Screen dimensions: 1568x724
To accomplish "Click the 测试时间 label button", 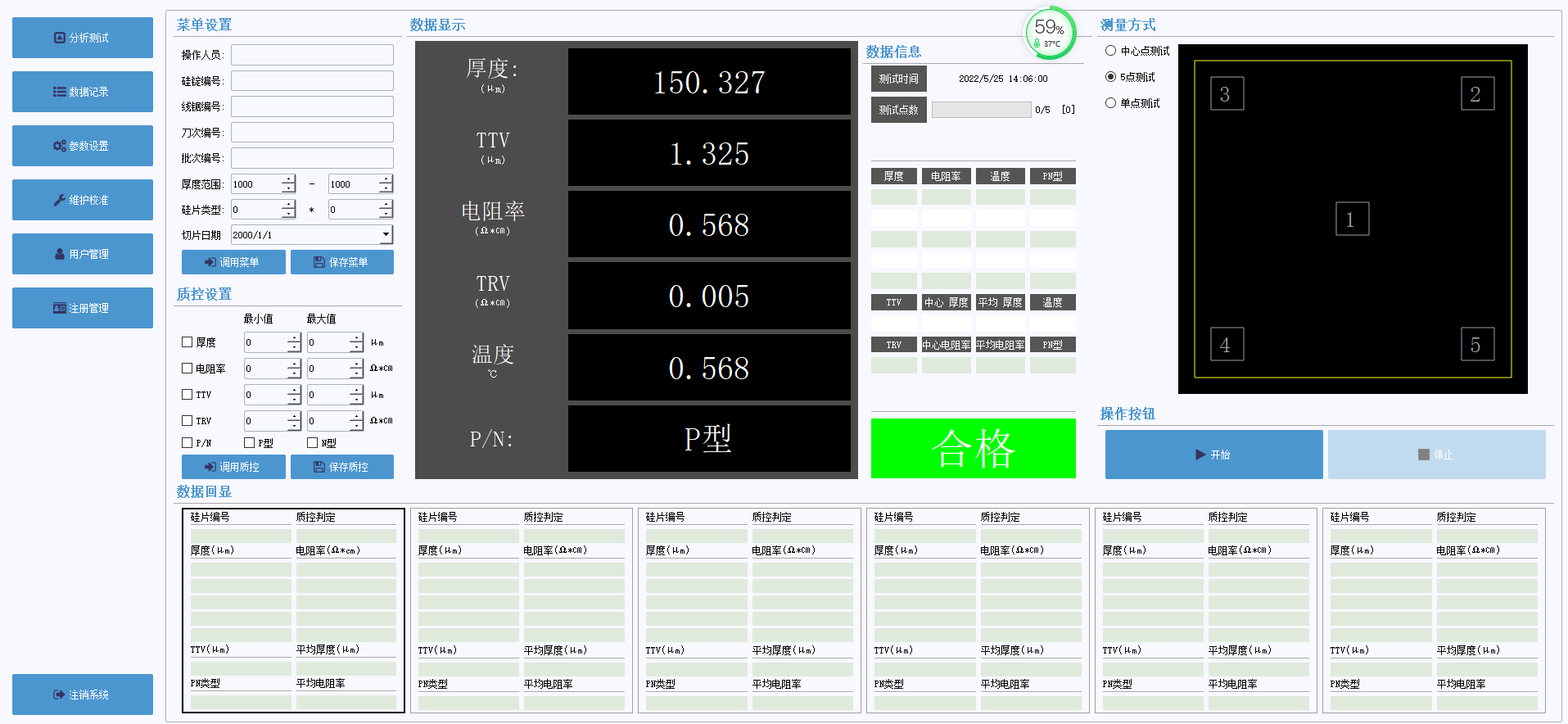I will 898,79.
